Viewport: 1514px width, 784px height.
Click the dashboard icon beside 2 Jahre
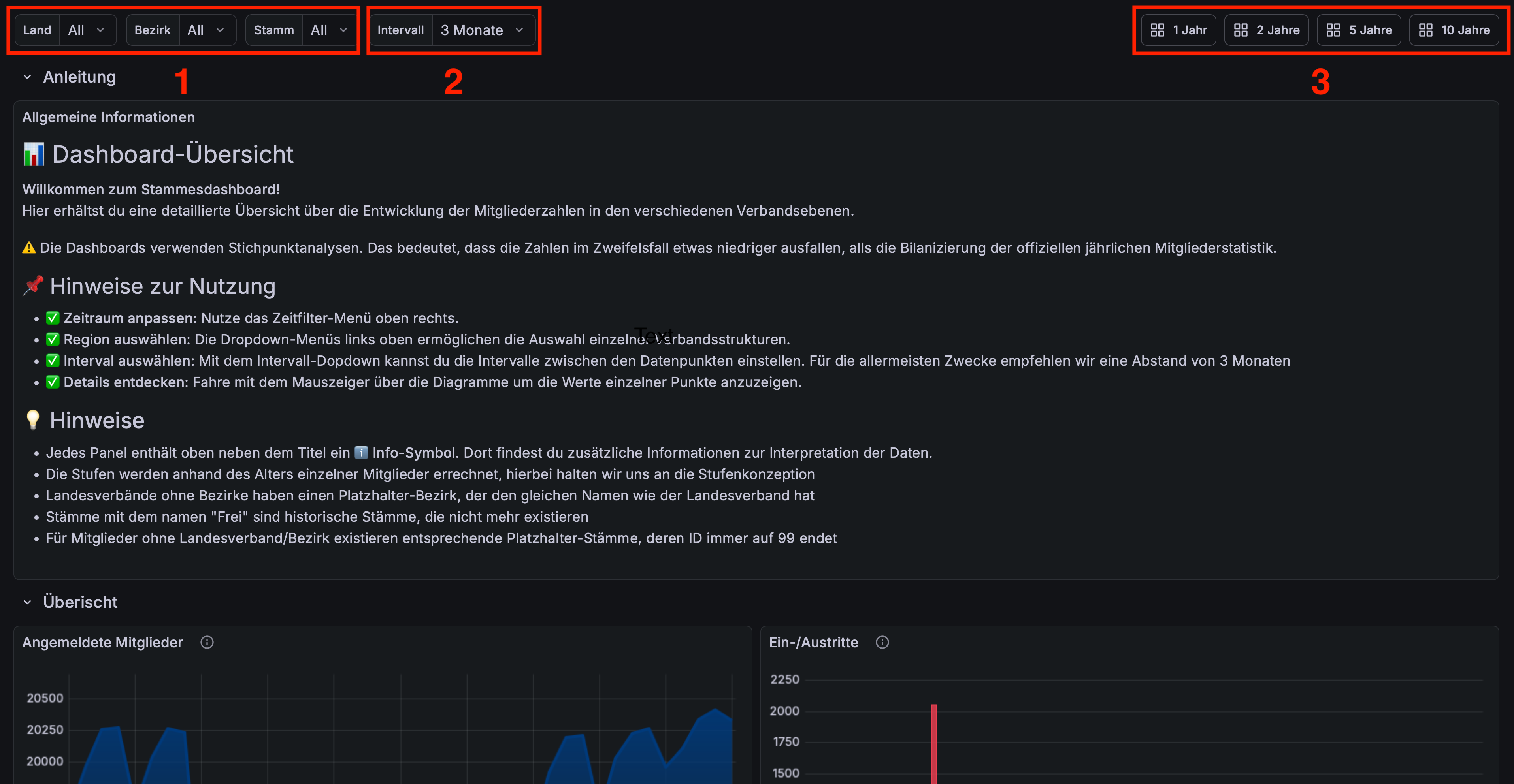[x=1241, y=29]
